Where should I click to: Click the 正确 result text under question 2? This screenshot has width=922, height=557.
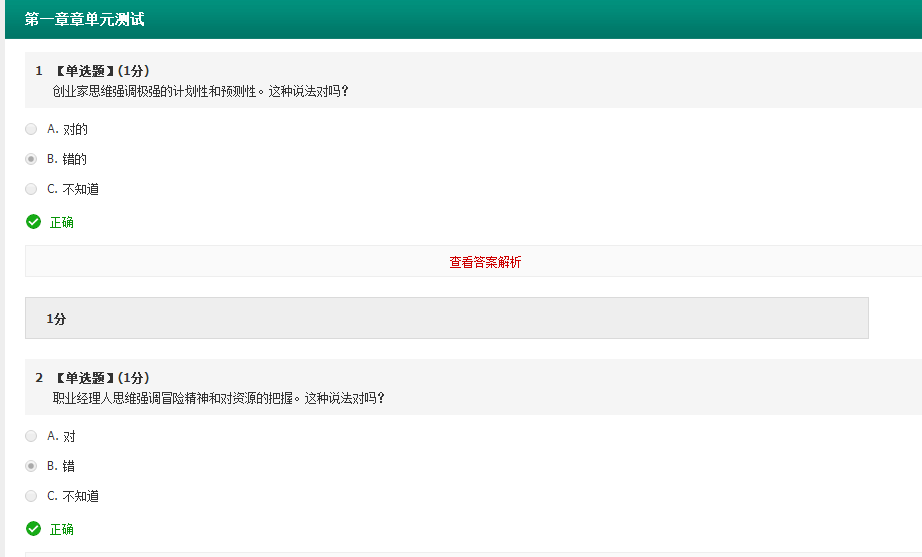62,529
